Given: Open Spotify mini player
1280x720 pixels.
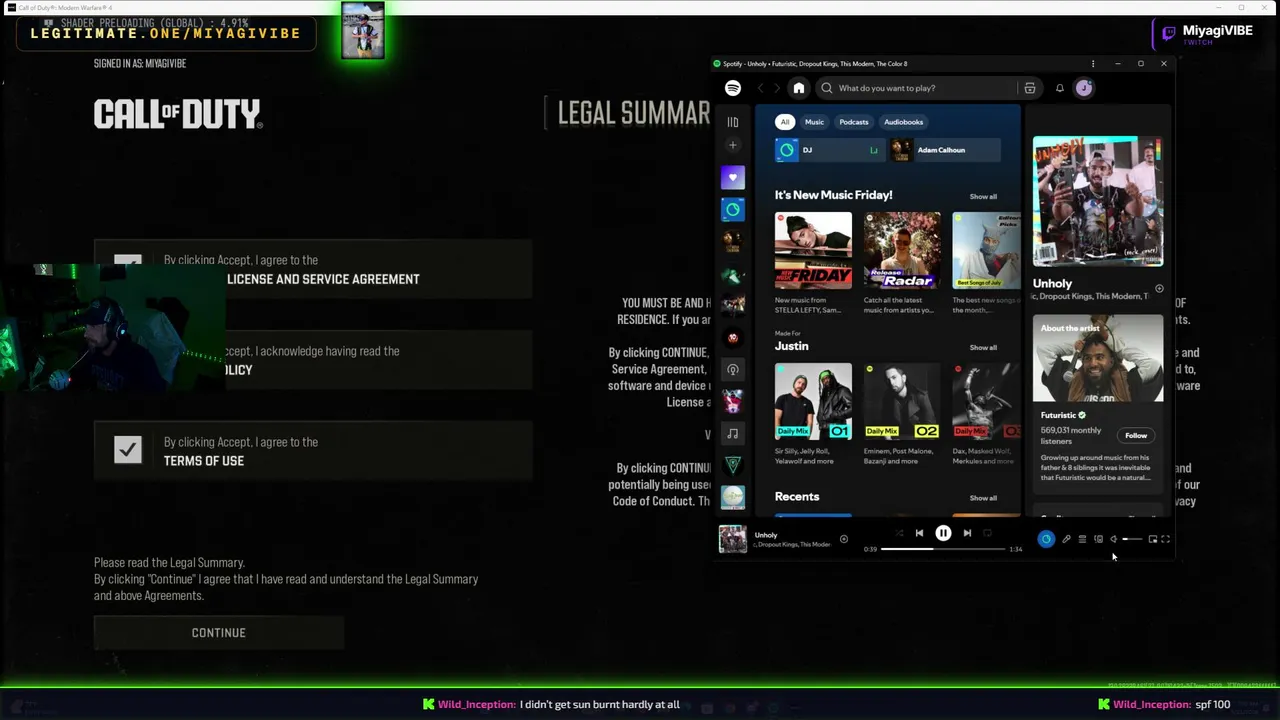Looking at the screenshot, I should [1153, 539].
